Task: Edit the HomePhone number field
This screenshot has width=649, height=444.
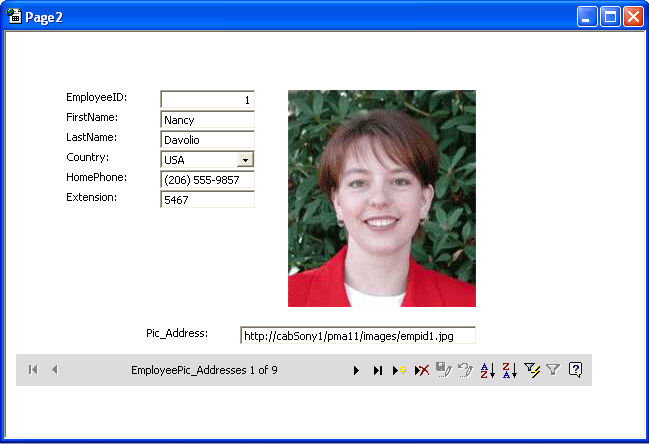Action: point(207,180)
